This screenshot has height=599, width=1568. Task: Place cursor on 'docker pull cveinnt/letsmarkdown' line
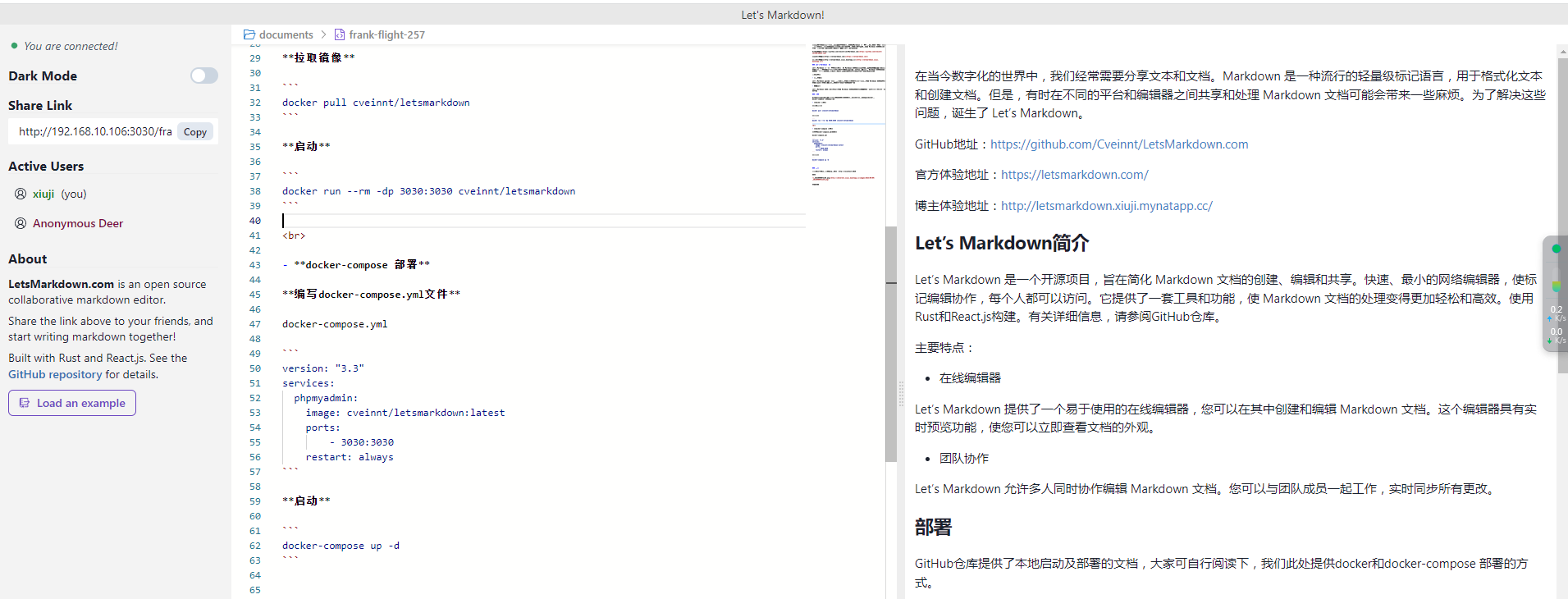pyautogui.click(x=376, y=103)
